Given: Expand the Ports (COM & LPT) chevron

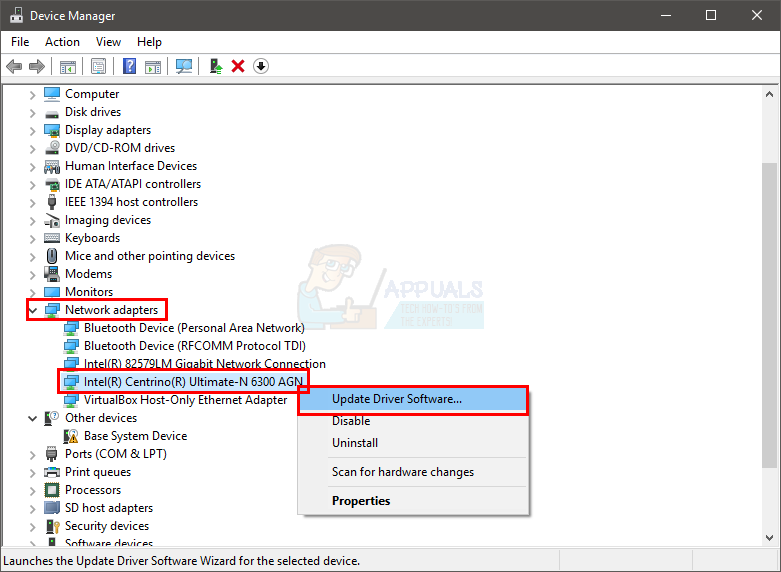Looking at the screenshot, I should 33,455.
